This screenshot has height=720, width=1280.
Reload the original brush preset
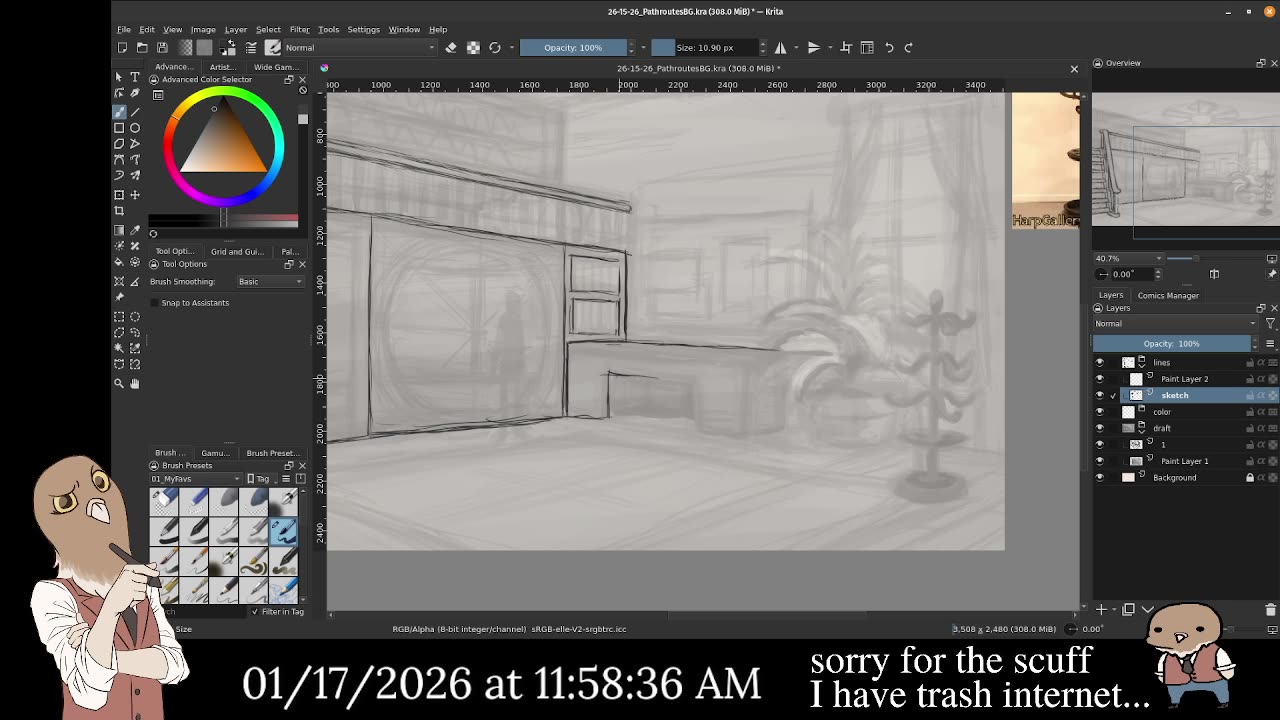coord(494,47)
